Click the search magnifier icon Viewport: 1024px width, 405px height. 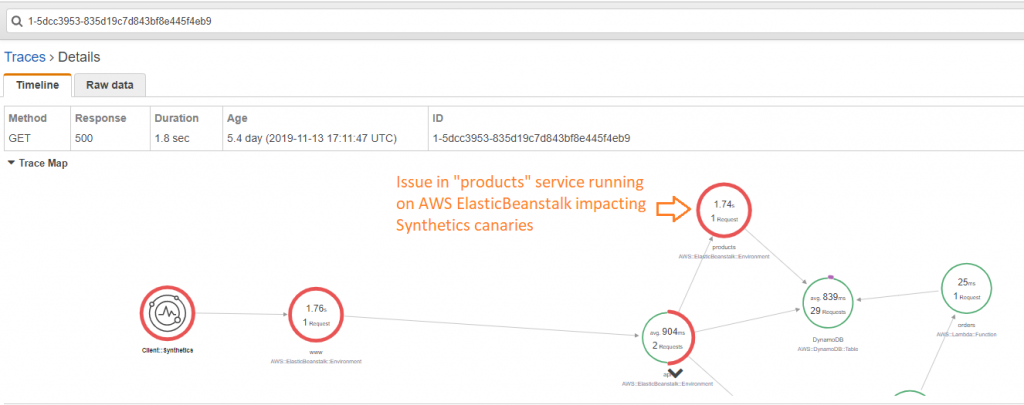[x=17, y=20]
